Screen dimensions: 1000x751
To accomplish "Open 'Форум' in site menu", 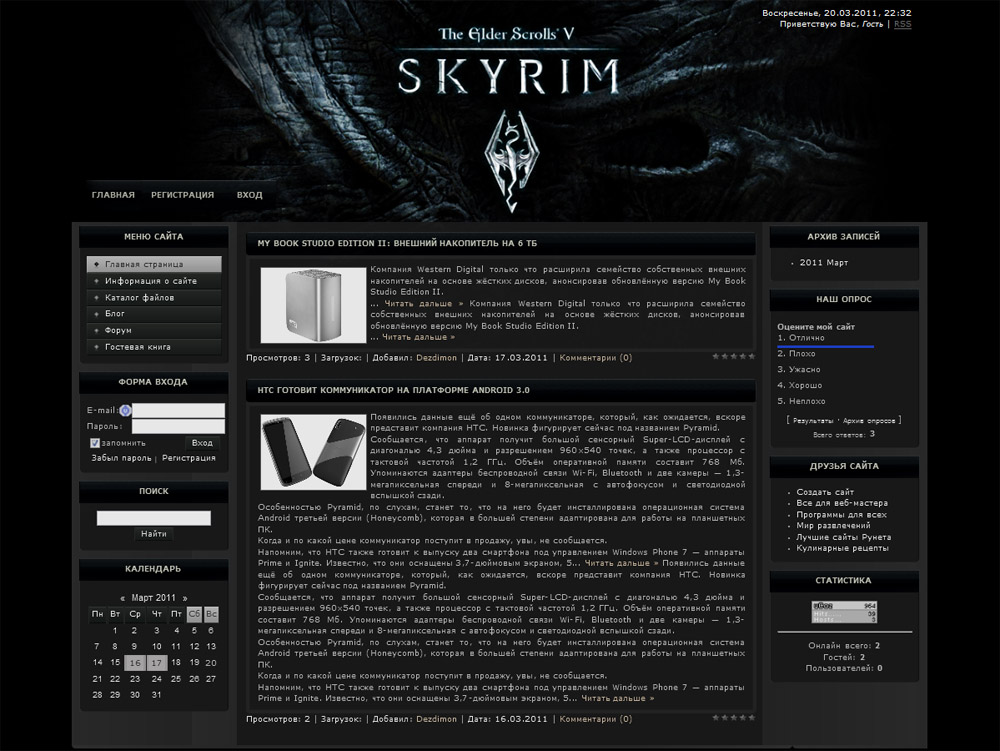I will click(x=154, y=330).
